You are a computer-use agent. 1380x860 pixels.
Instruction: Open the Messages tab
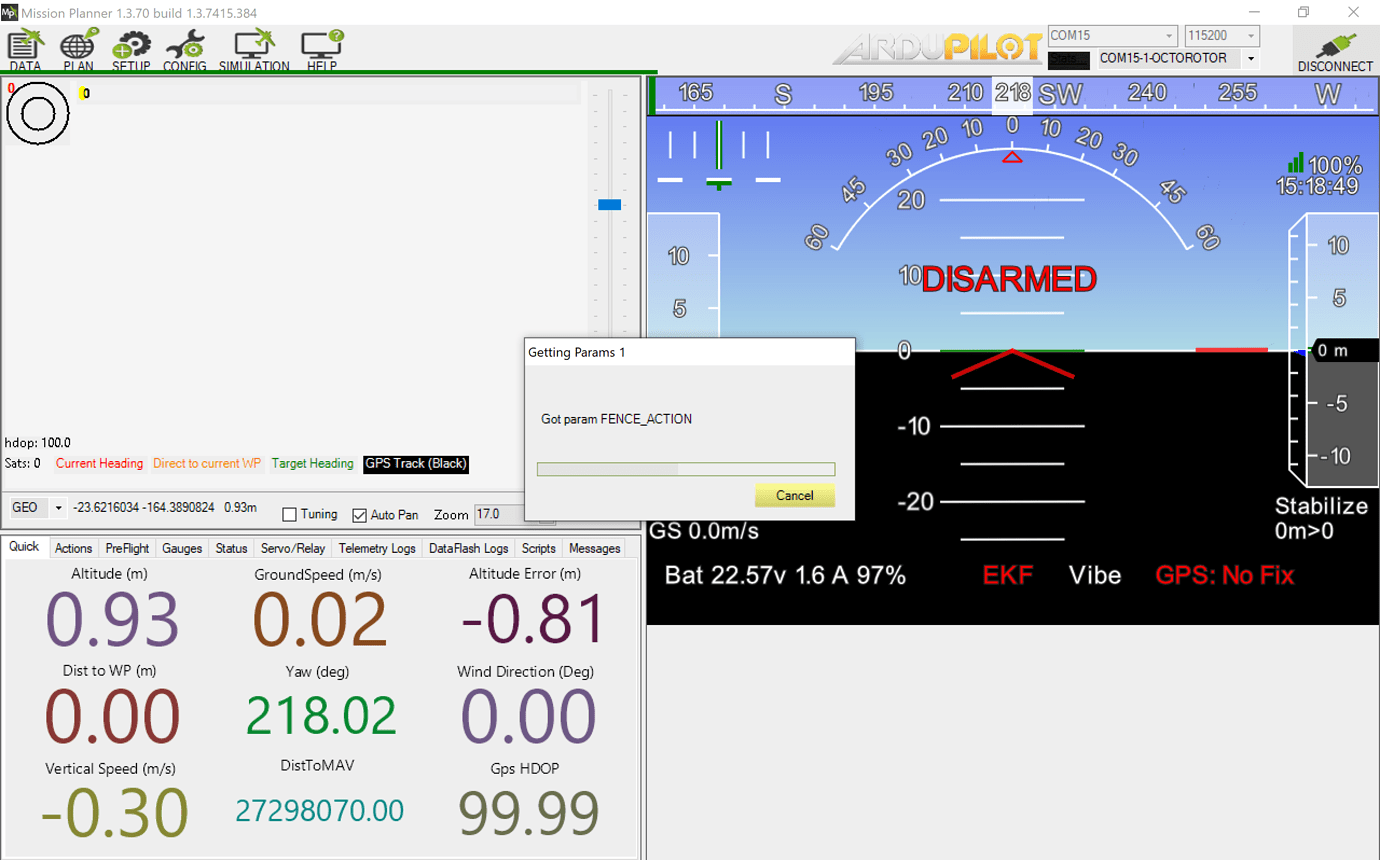pyautogui.click(x=594, y=548)
